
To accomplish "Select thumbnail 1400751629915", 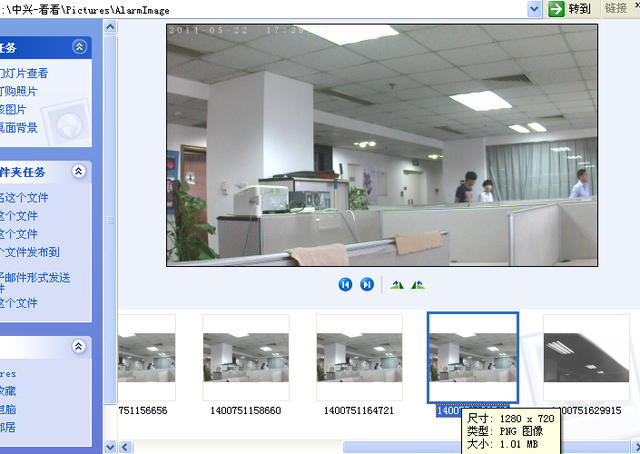I will 586,357.
